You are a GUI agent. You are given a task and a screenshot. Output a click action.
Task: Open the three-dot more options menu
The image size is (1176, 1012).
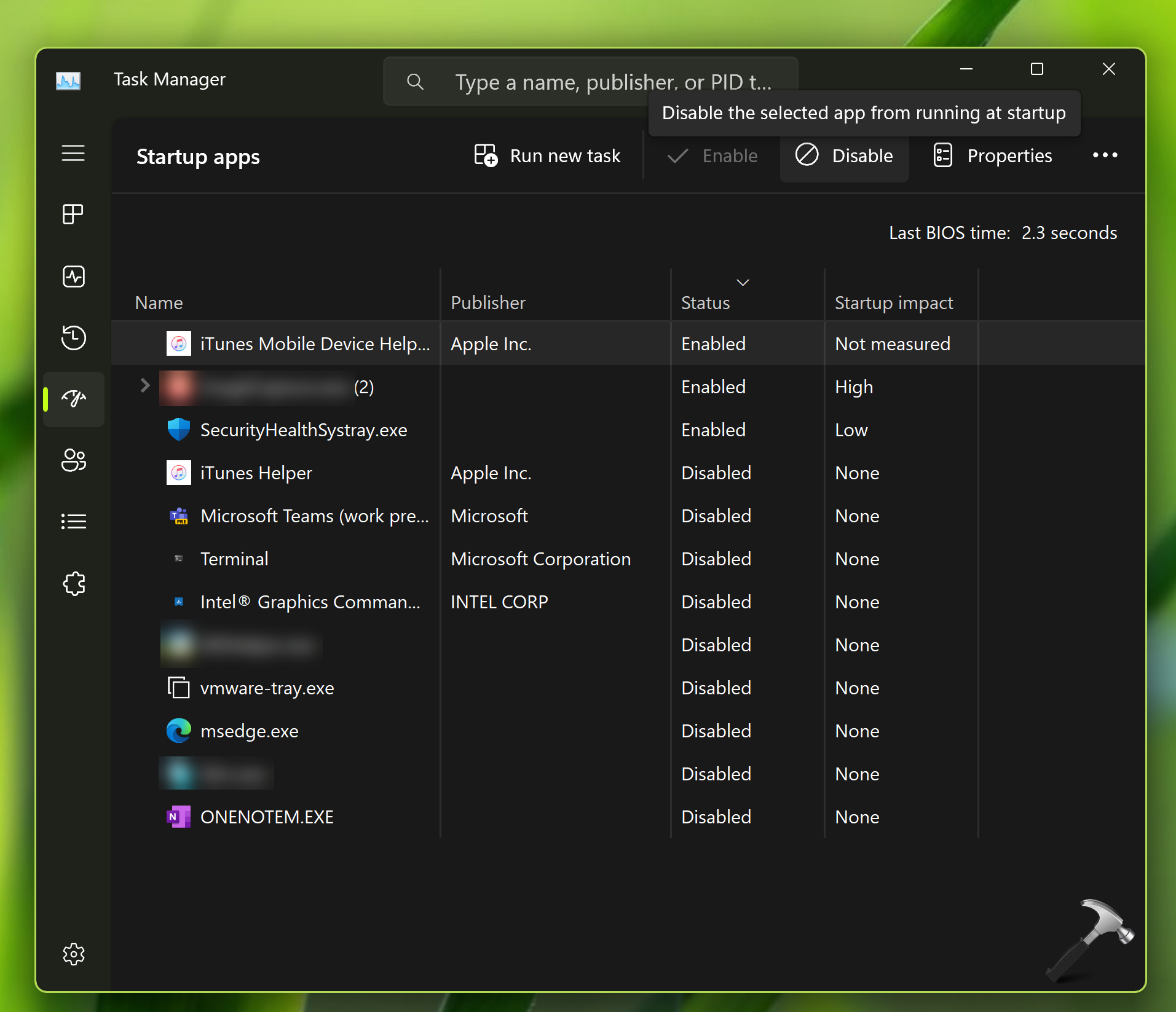pos(1105,155)
